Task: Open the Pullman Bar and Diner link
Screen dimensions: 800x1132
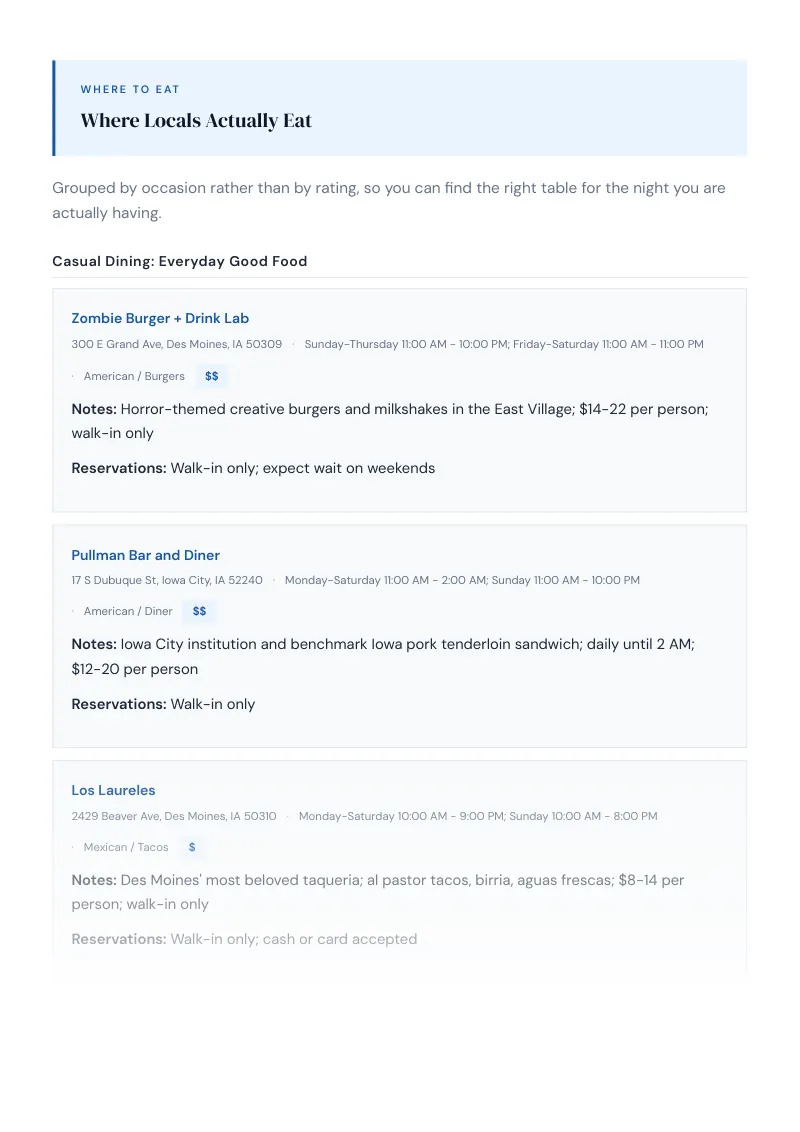Action: (x=145, y=555)
